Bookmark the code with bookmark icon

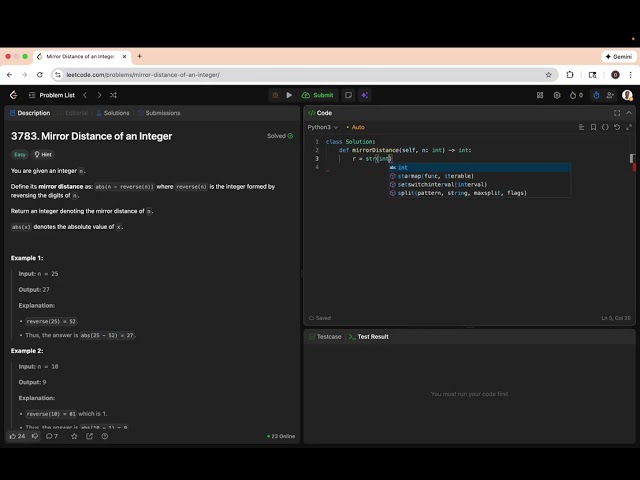593,127
